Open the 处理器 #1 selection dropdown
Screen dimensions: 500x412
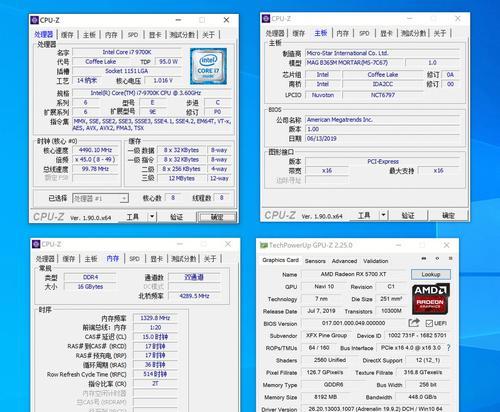point(100,198)
